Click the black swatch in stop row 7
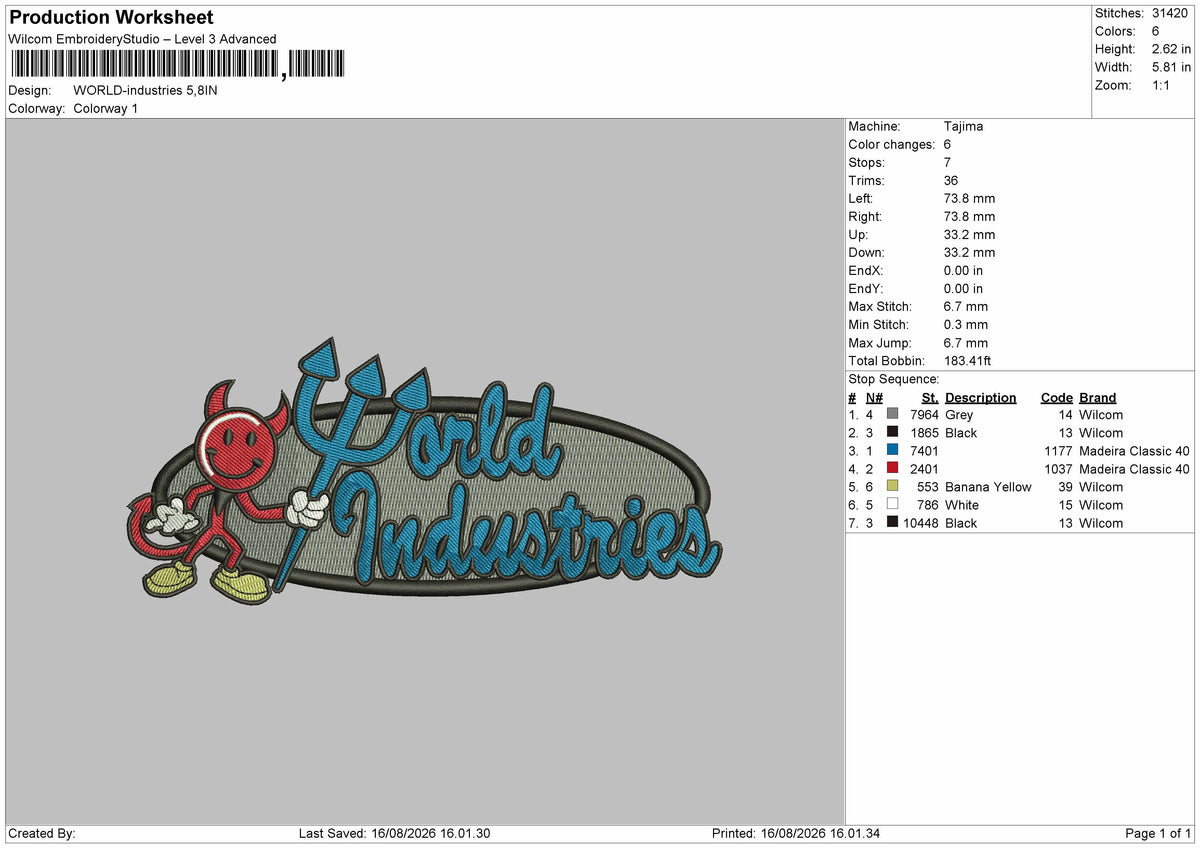Screen dimensions: 1200x848 pyautogui.click(x=892, y=522)
